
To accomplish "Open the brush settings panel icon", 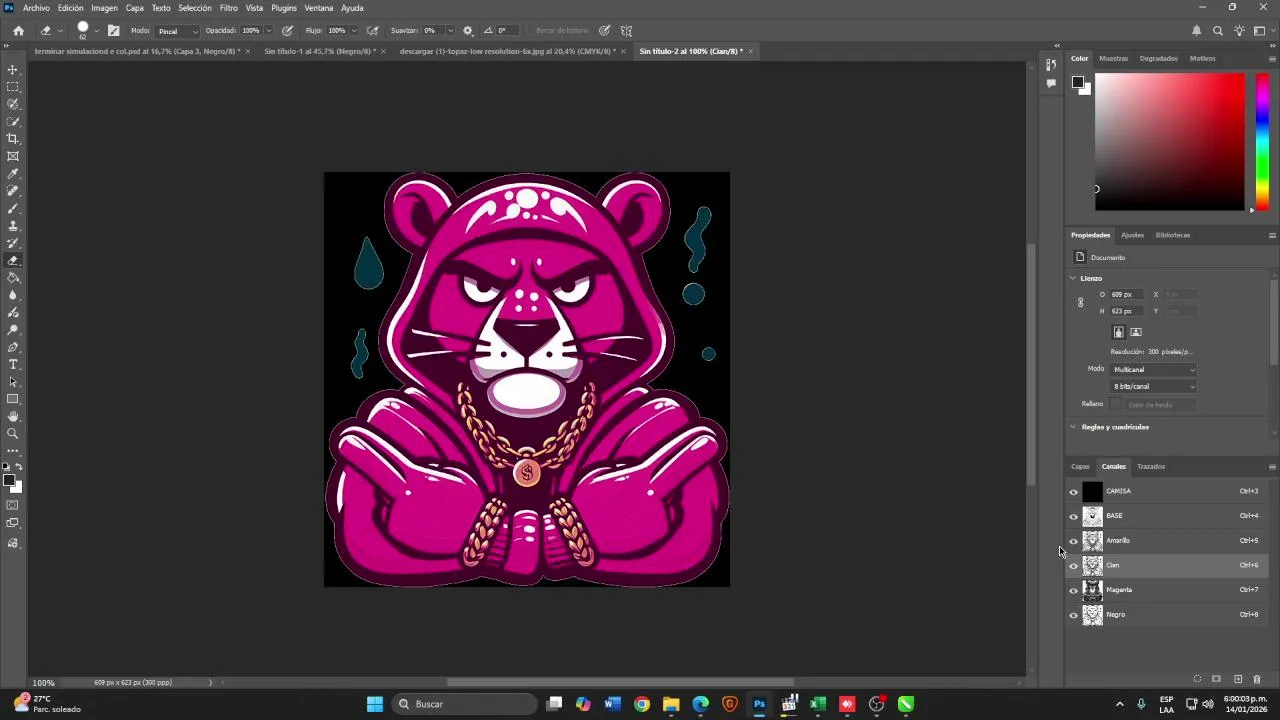I will (114, 31).
